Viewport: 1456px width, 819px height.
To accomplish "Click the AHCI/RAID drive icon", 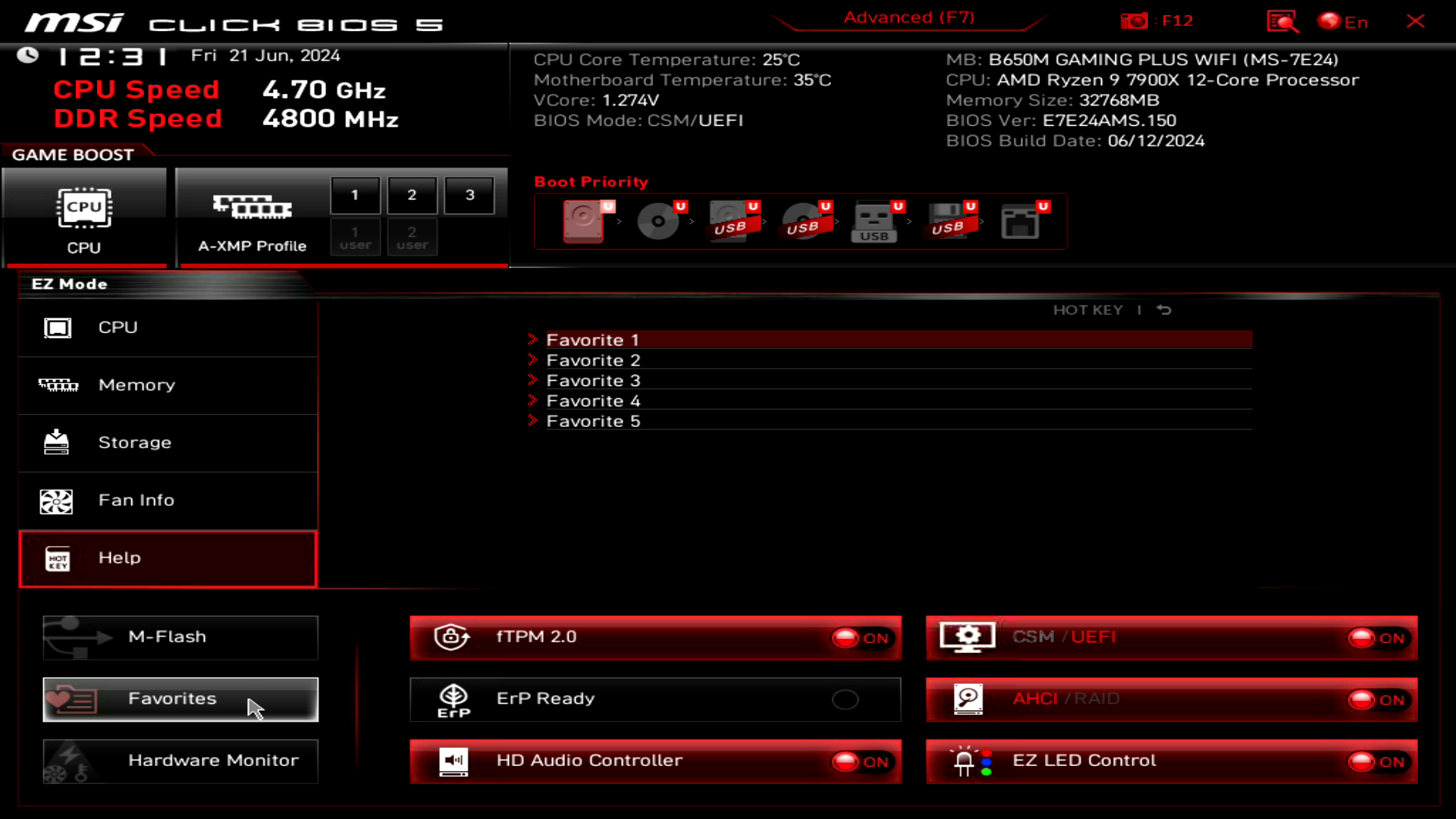I will [968, 699].
